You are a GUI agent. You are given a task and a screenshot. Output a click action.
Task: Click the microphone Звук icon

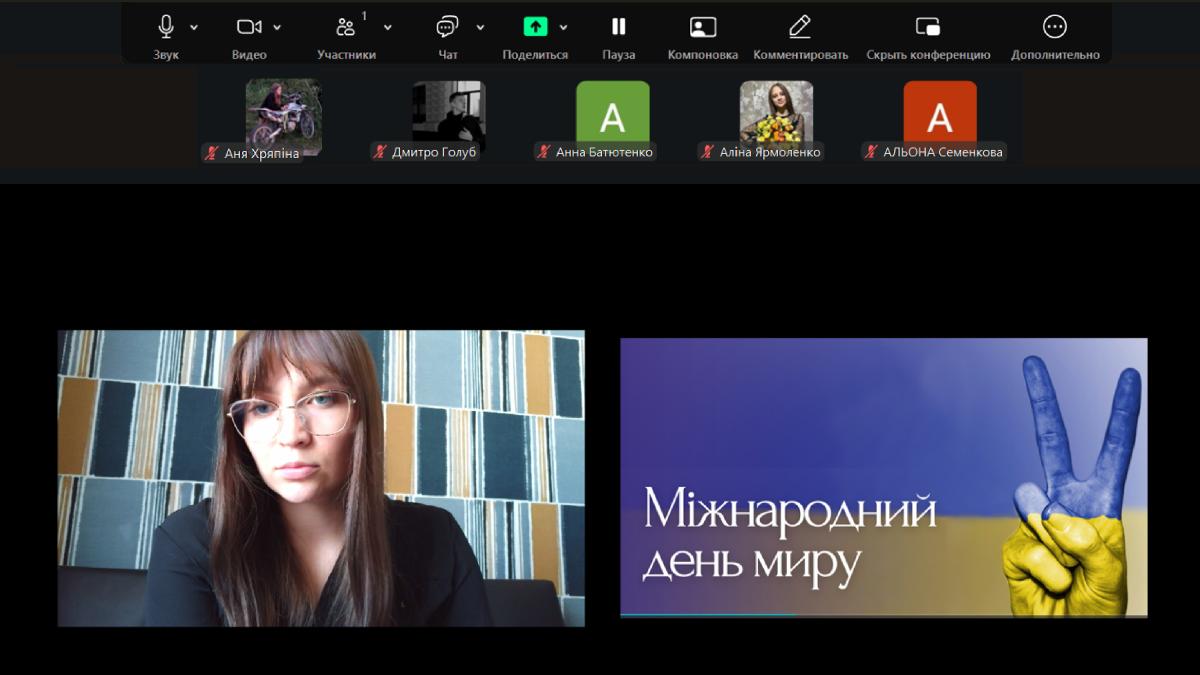(x=166, y=27)
